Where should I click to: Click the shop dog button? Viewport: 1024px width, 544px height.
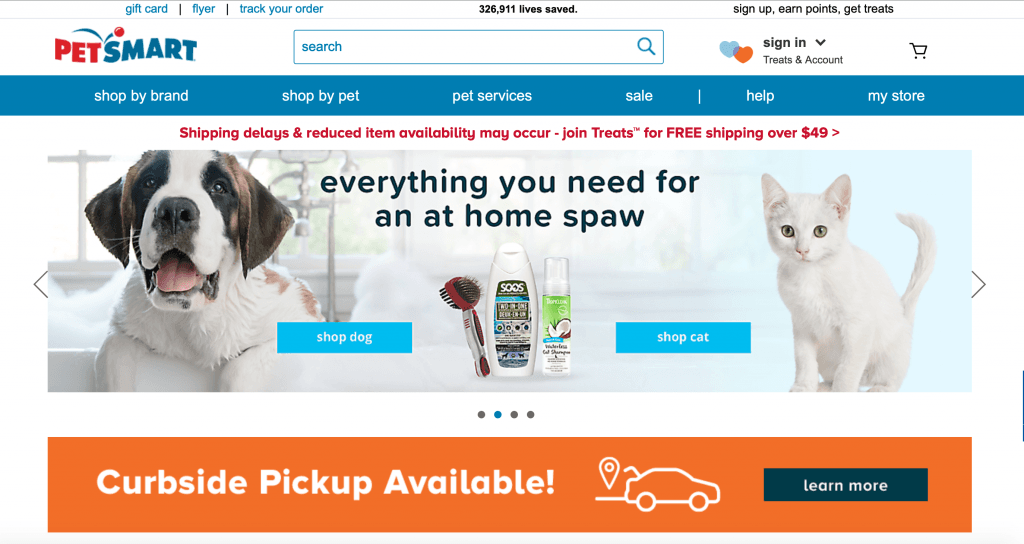pyautogui.click(x=344, y=337)
